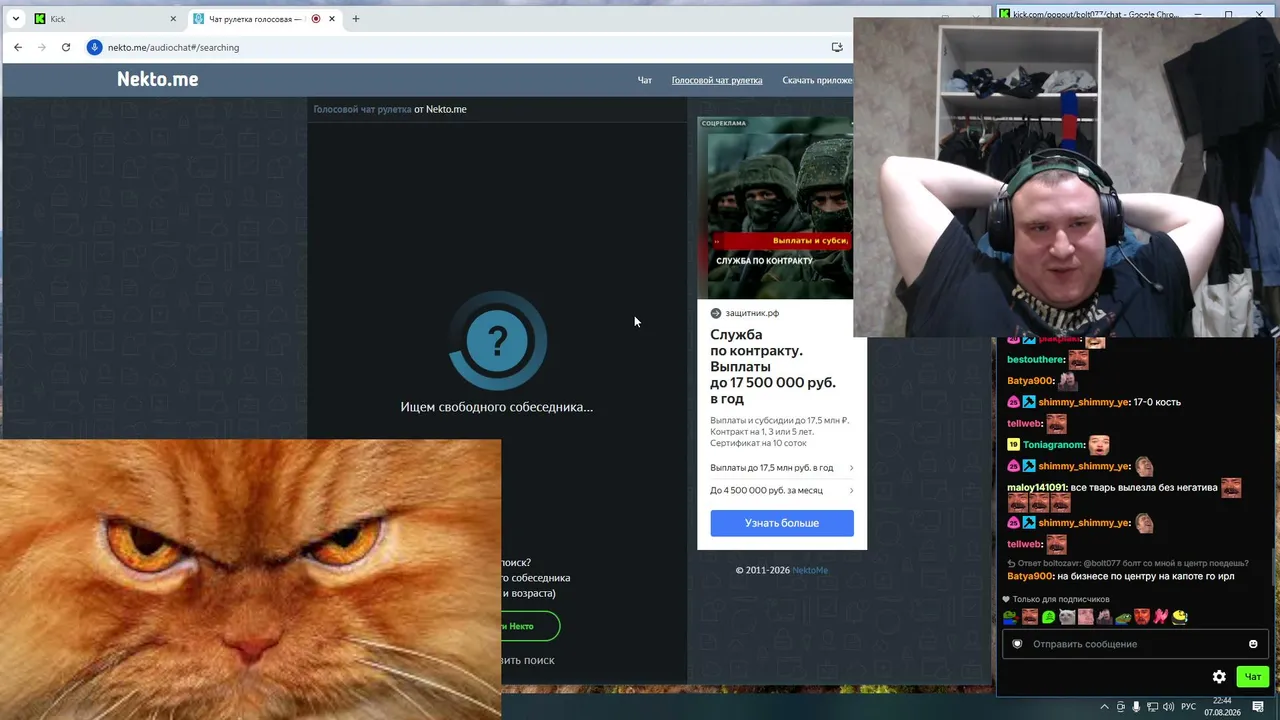
Task: Click 'Ищем свободного собеседника...' status text
Action: point(497,407)
